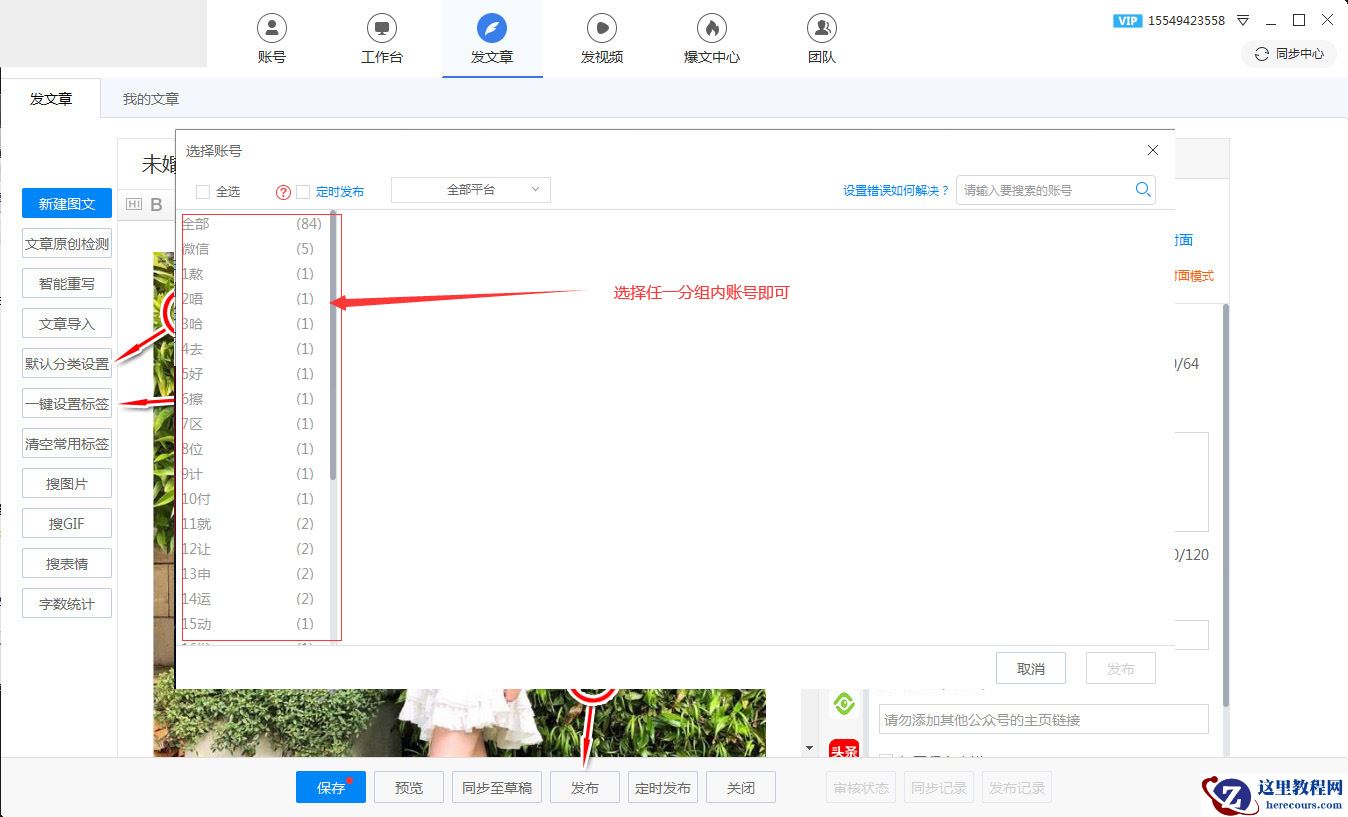1348x817 pixels.
Task: Click the magnifier icon in account search
Action: [1143, 190]
